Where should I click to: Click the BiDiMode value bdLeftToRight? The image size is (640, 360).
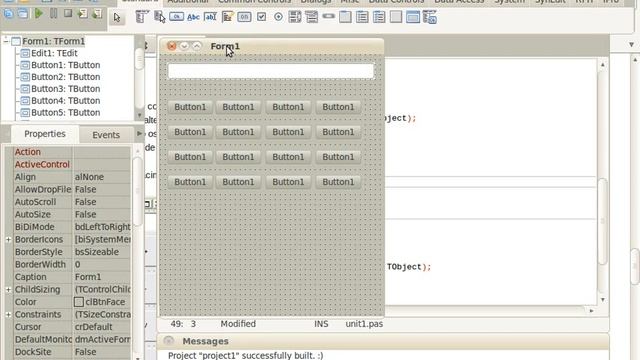[102, 227]
